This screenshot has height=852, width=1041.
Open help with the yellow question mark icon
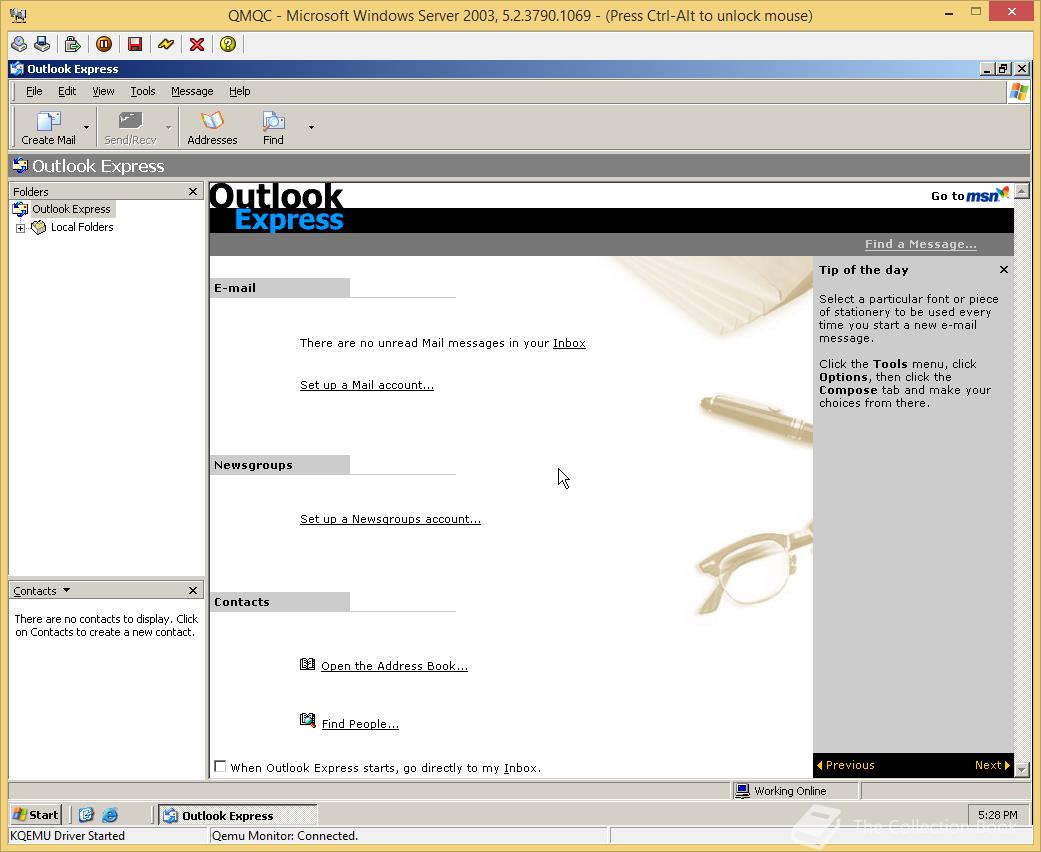coord(228,44)
